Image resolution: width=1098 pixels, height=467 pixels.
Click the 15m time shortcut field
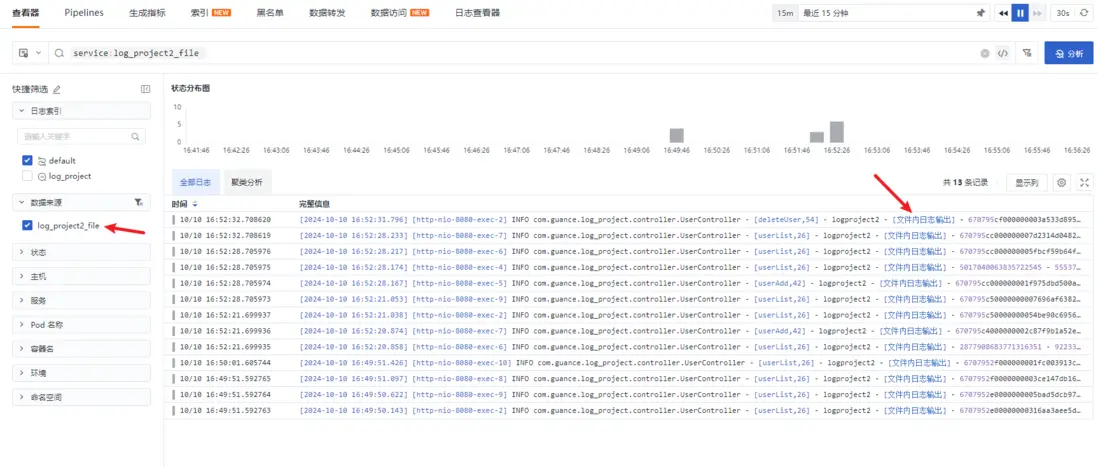pos(785,13)
